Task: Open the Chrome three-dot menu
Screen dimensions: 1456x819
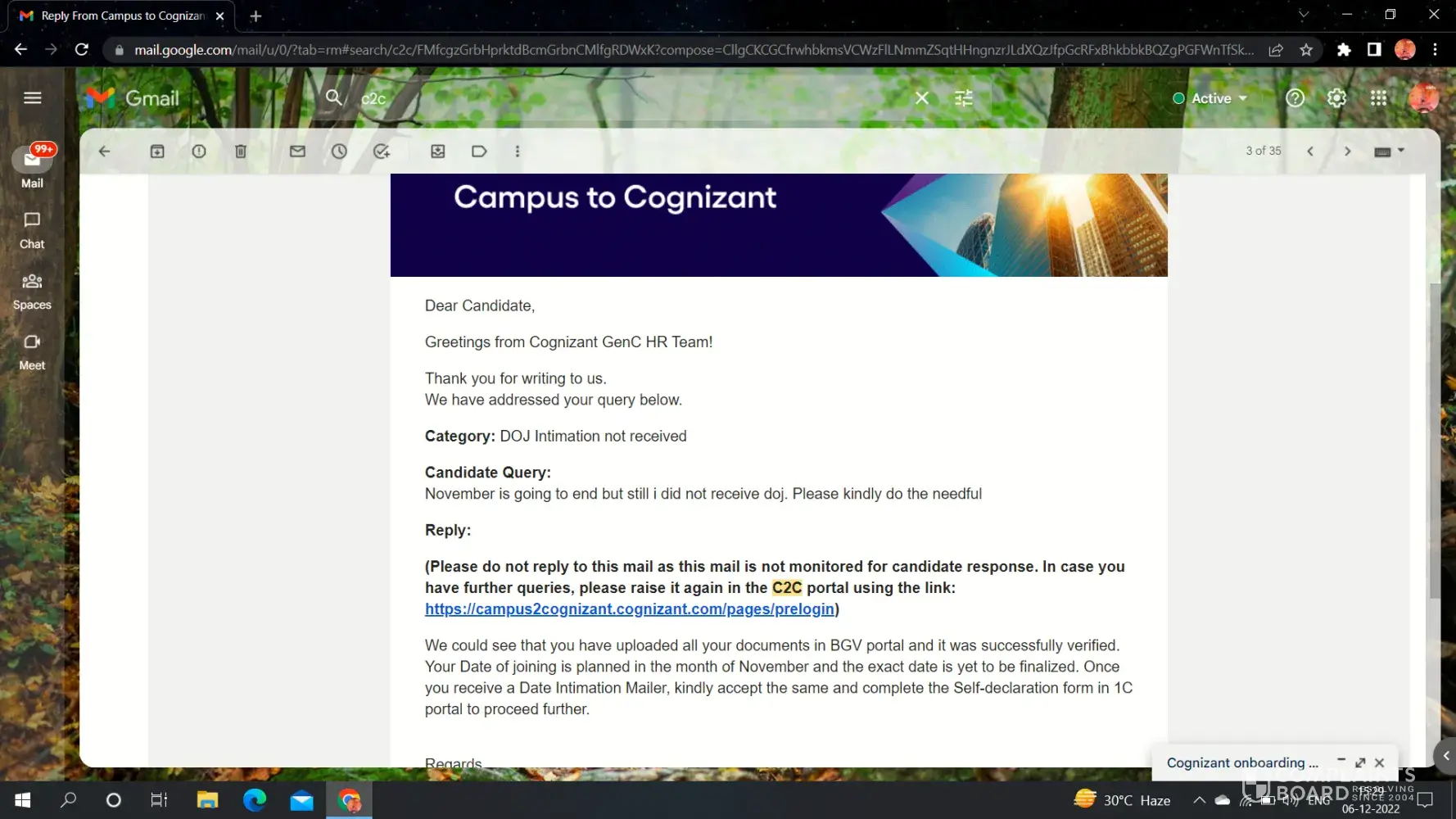Action: click(x=1435, y=50)
